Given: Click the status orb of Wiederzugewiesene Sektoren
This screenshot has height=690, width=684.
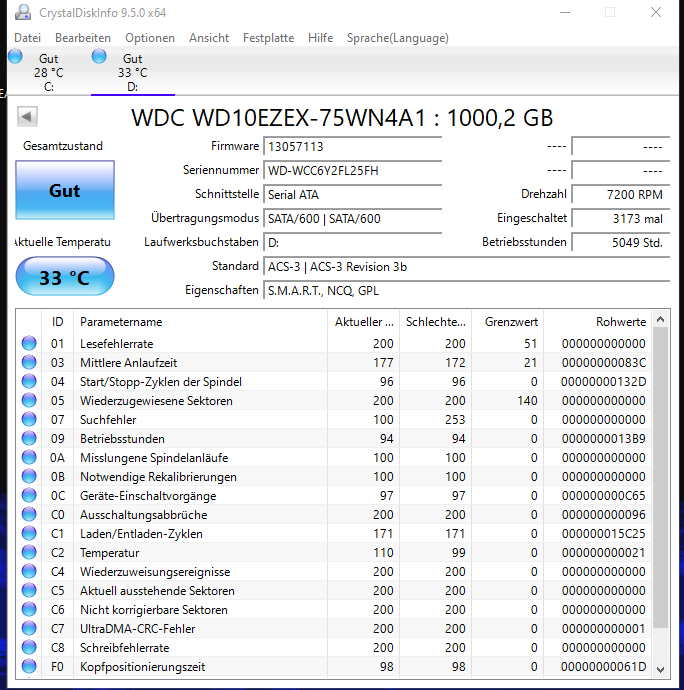Looking at the screenshot, I should tap(29, 400).
